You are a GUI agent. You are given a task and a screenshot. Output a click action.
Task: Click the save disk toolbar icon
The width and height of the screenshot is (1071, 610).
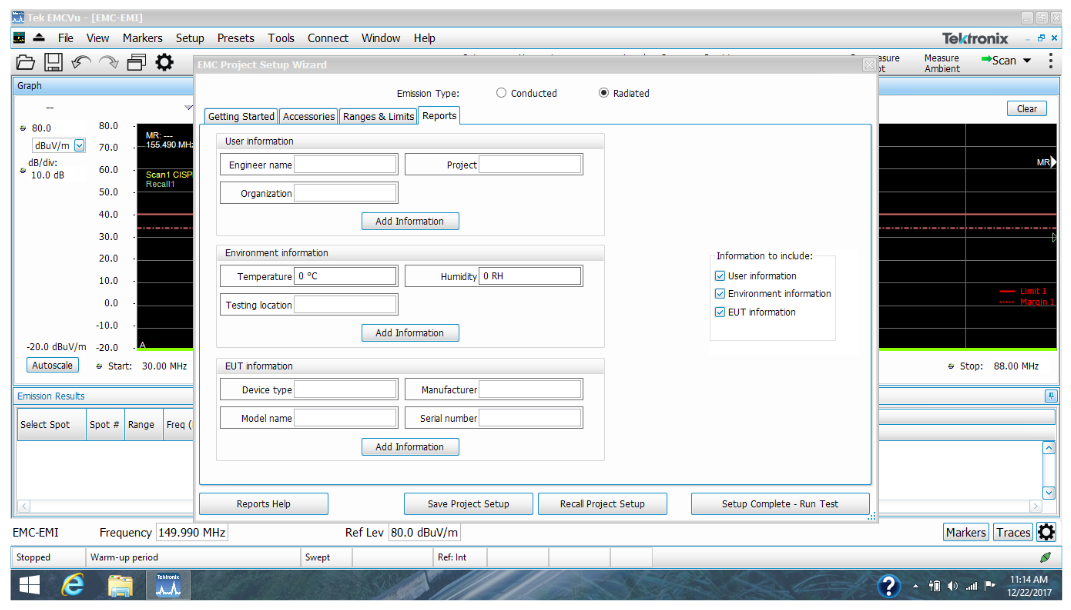54,62
